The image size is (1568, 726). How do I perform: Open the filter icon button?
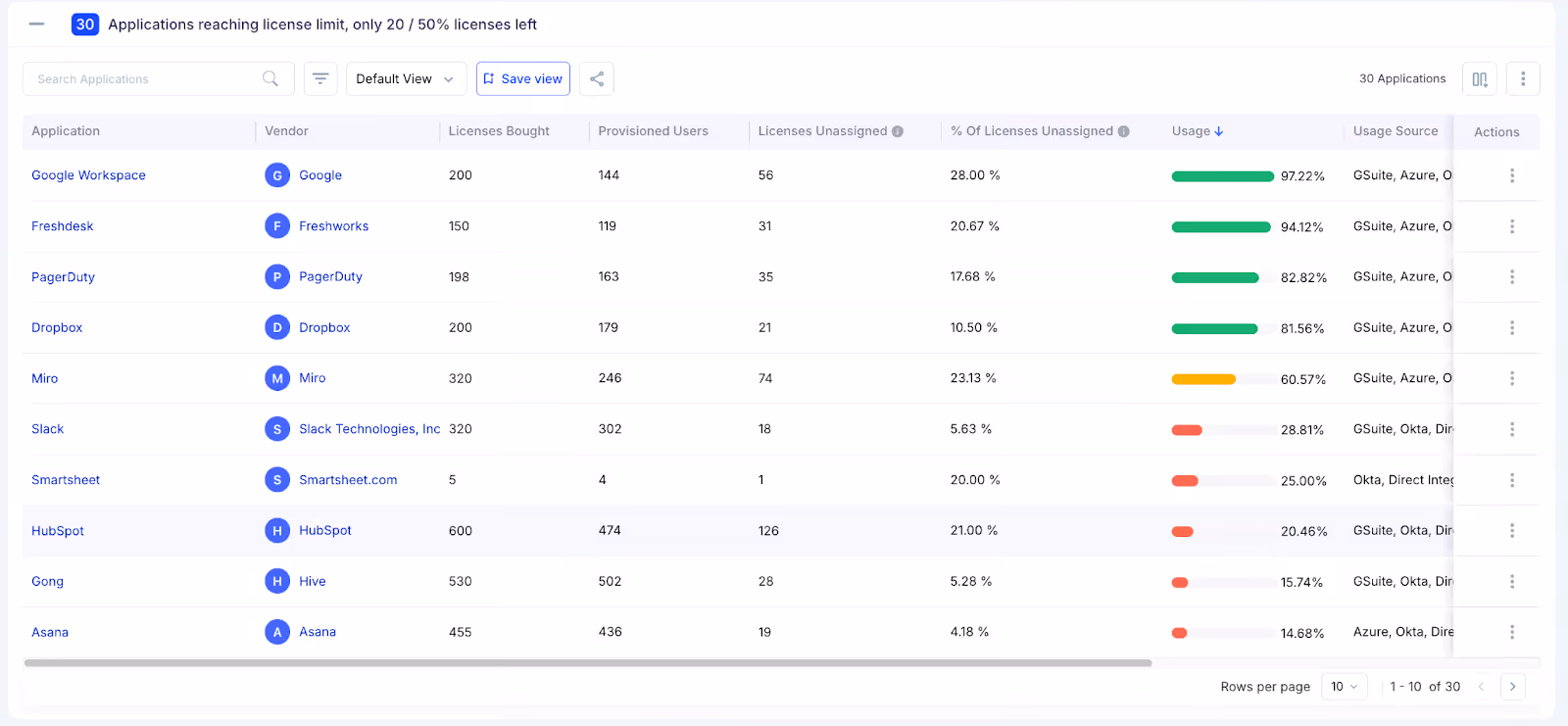pos(320,78)
